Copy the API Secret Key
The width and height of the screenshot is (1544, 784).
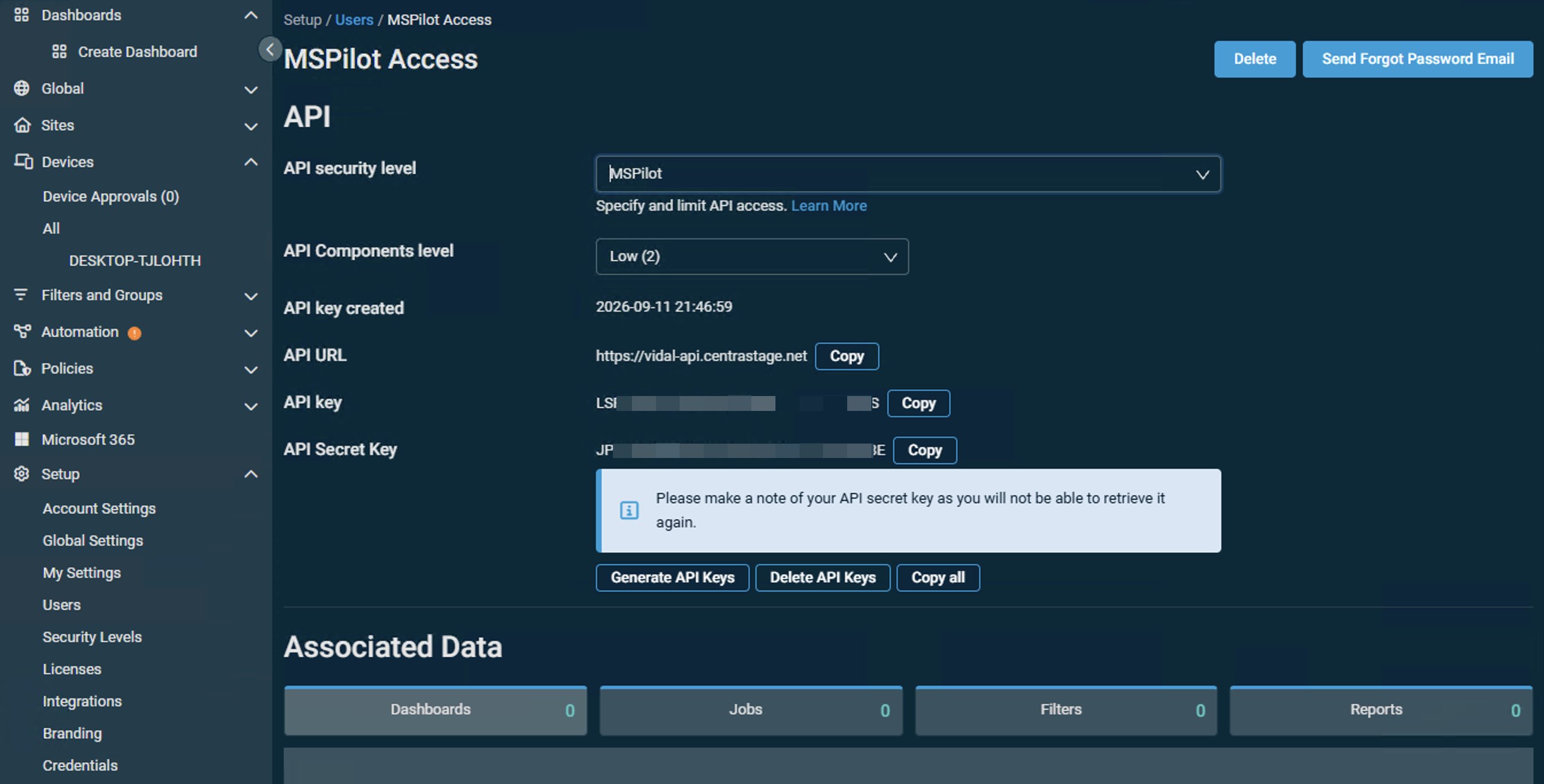924,450
